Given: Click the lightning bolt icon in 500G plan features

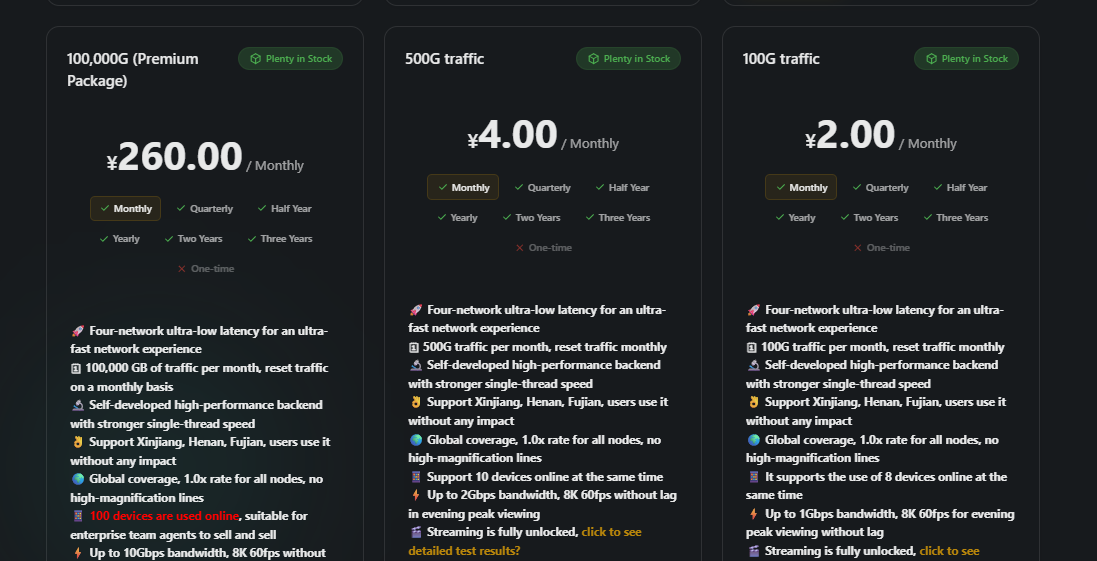Looking at the screenshot, I should tap(415, 496).
